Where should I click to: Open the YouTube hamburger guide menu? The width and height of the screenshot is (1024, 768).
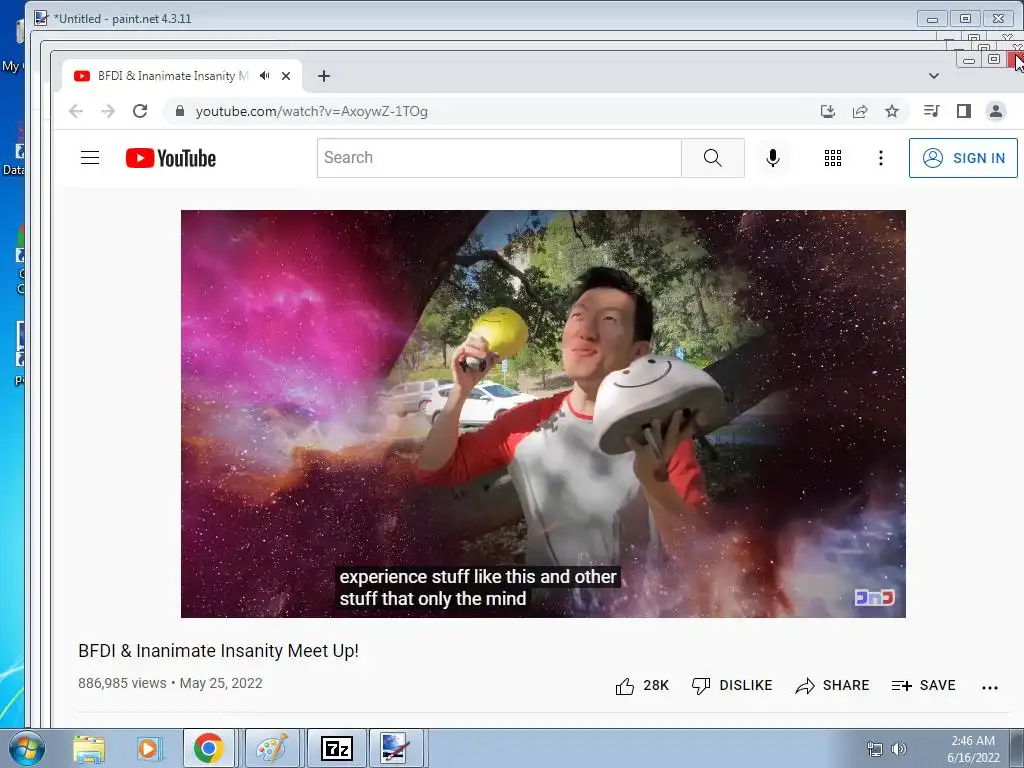point(89,158)
